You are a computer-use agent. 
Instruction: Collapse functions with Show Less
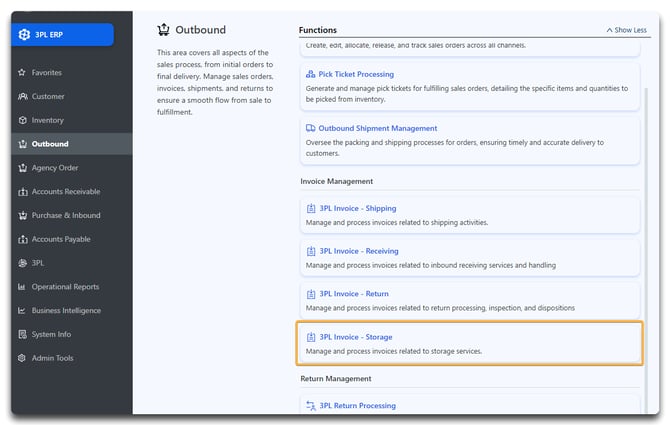coord(626,30)
